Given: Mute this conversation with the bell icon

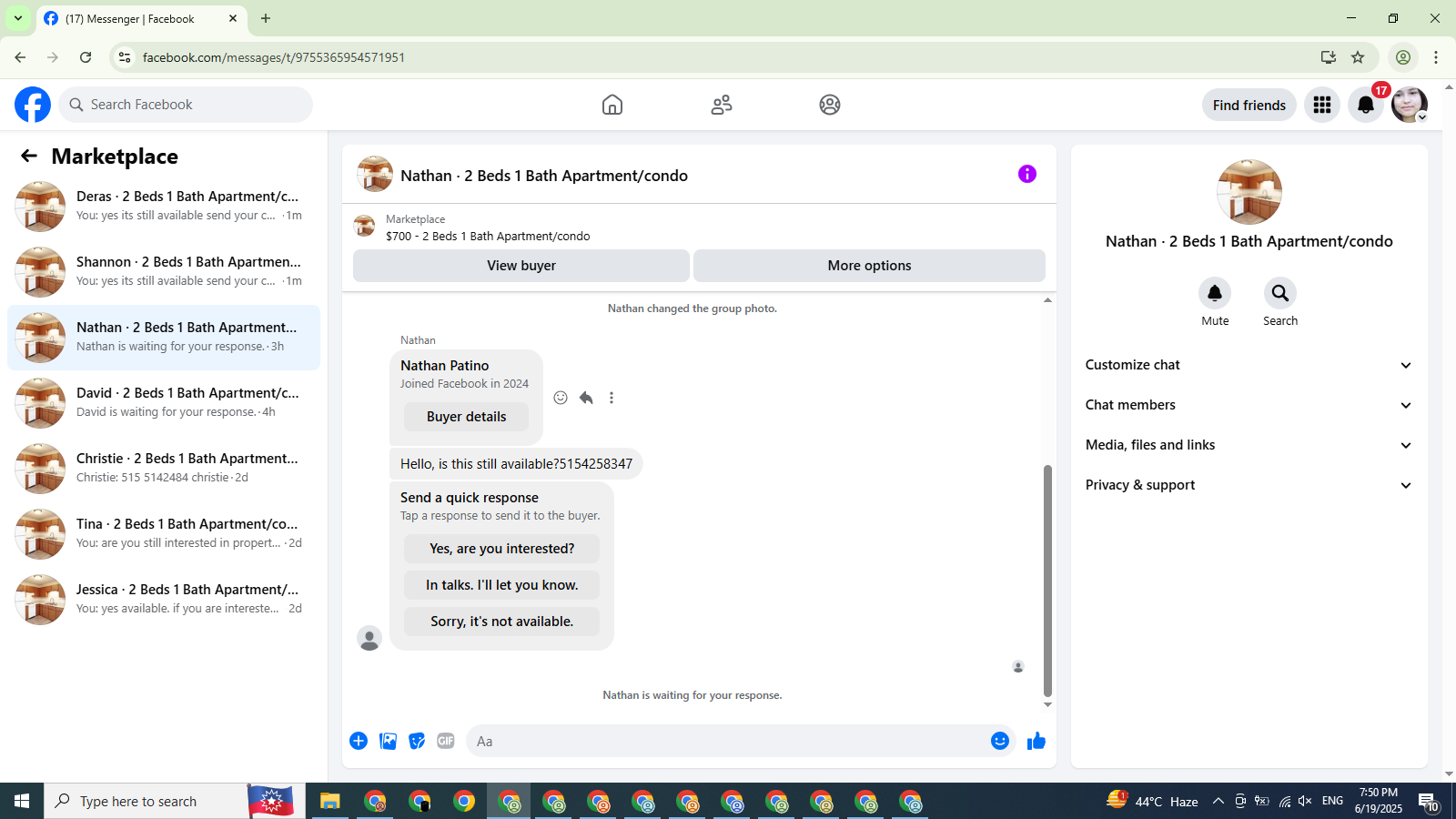Looking at the screenshot, I should [x=1215, y=293].
